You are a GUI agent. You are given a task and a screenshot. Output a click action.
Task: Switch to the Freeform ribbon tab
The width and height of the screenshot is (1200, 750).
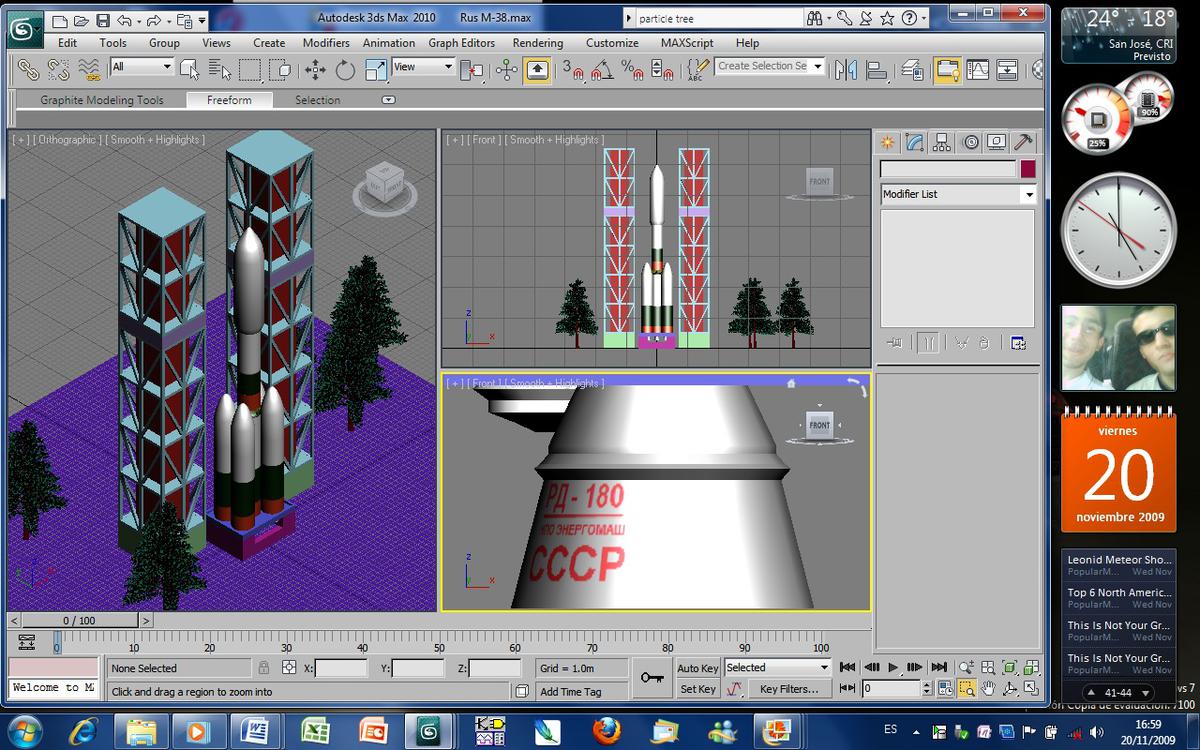(229, 100)
